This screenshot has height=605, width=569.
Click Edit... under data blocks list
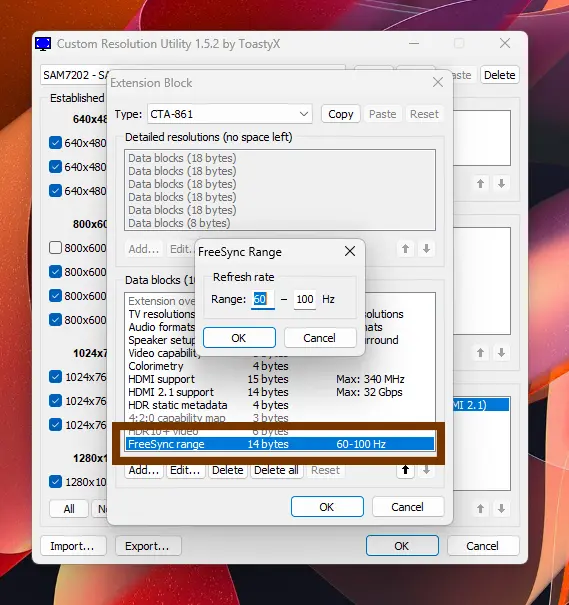pos(185,470)
